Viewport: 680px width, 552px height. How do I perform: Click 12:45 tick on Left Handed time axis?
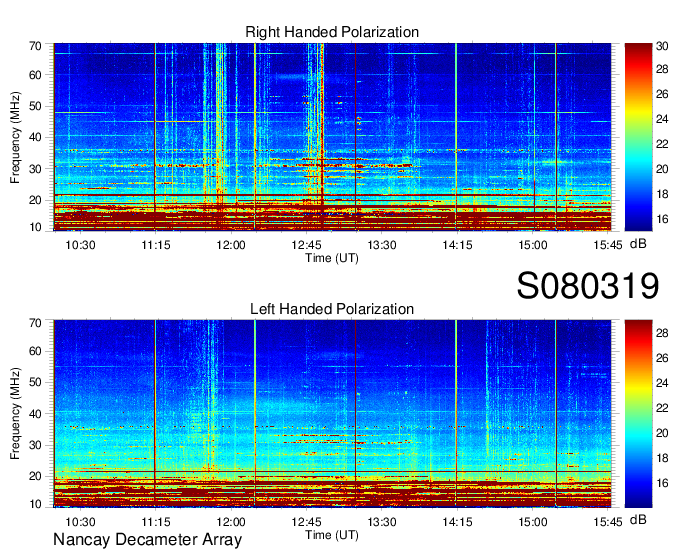coord(307,522)
